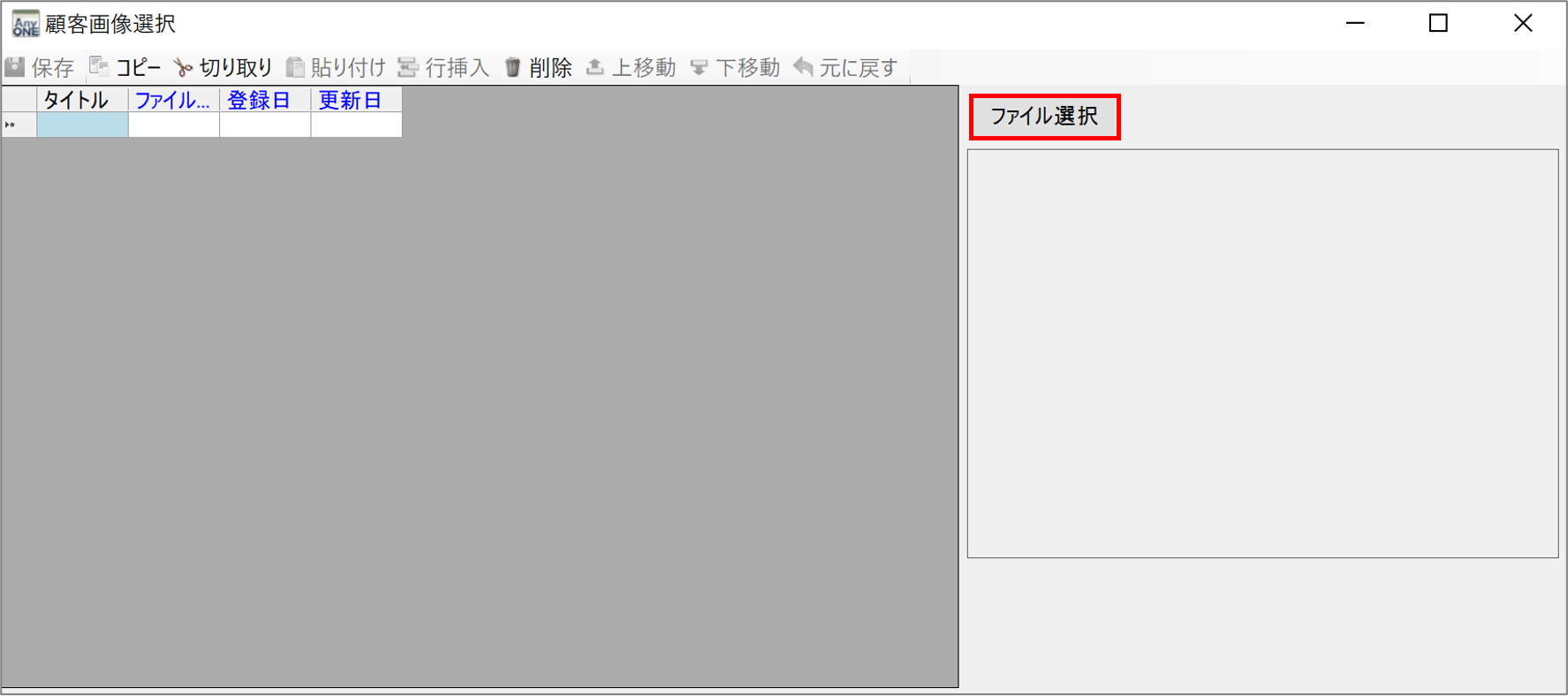Click the AnyONE app icon in title bar

pos(26,24)
